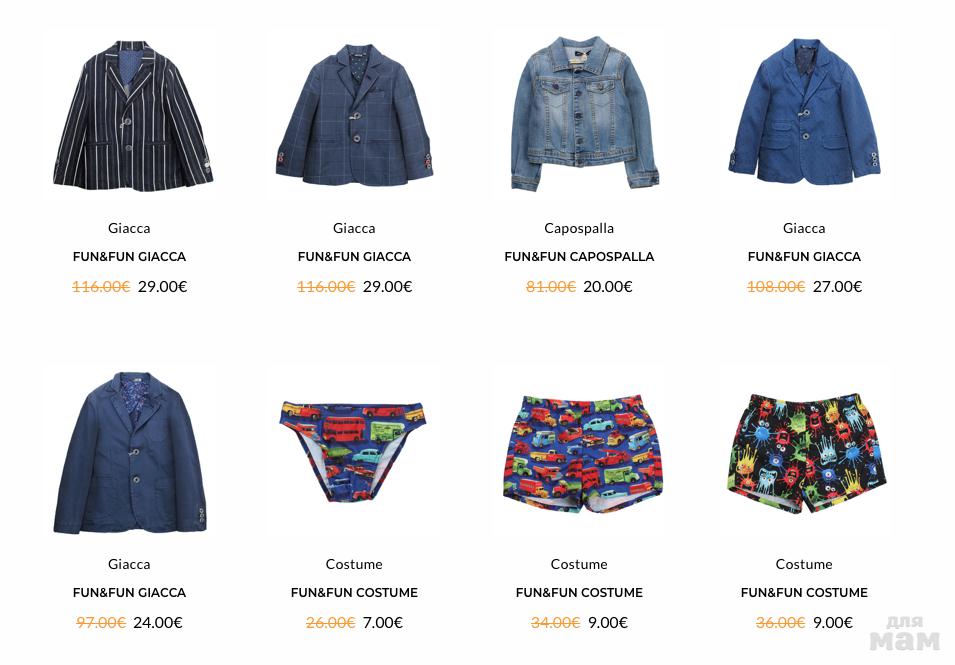Click the Costume label above 34.00€ item

[579, 565]
